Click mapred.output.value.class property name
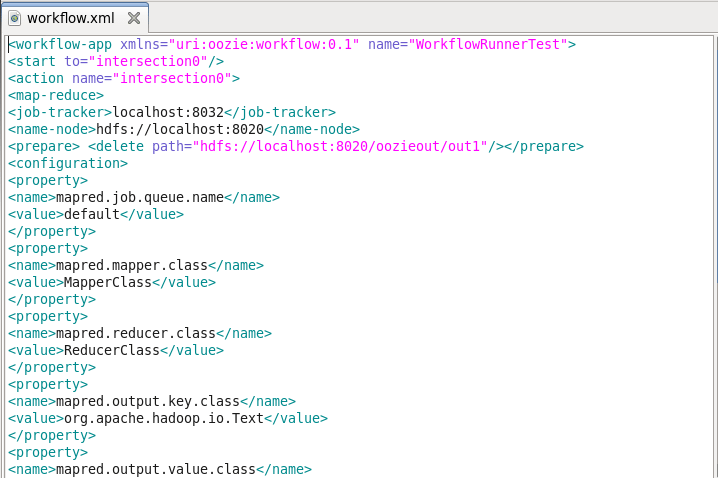Viewport: 718px width, 478px height. tap(156, 469)
